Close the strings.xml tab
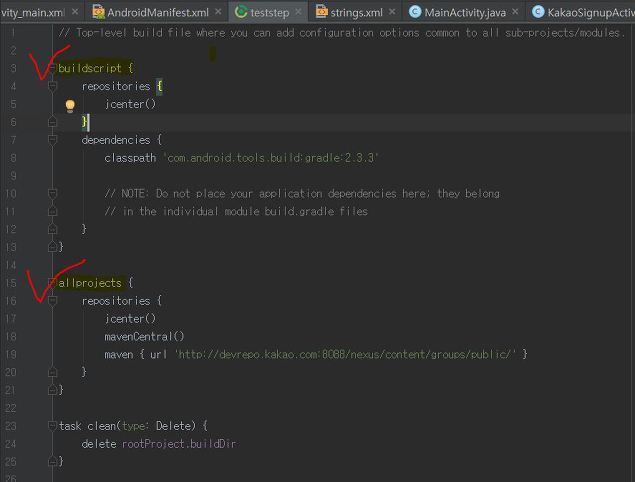 point(392,12)
